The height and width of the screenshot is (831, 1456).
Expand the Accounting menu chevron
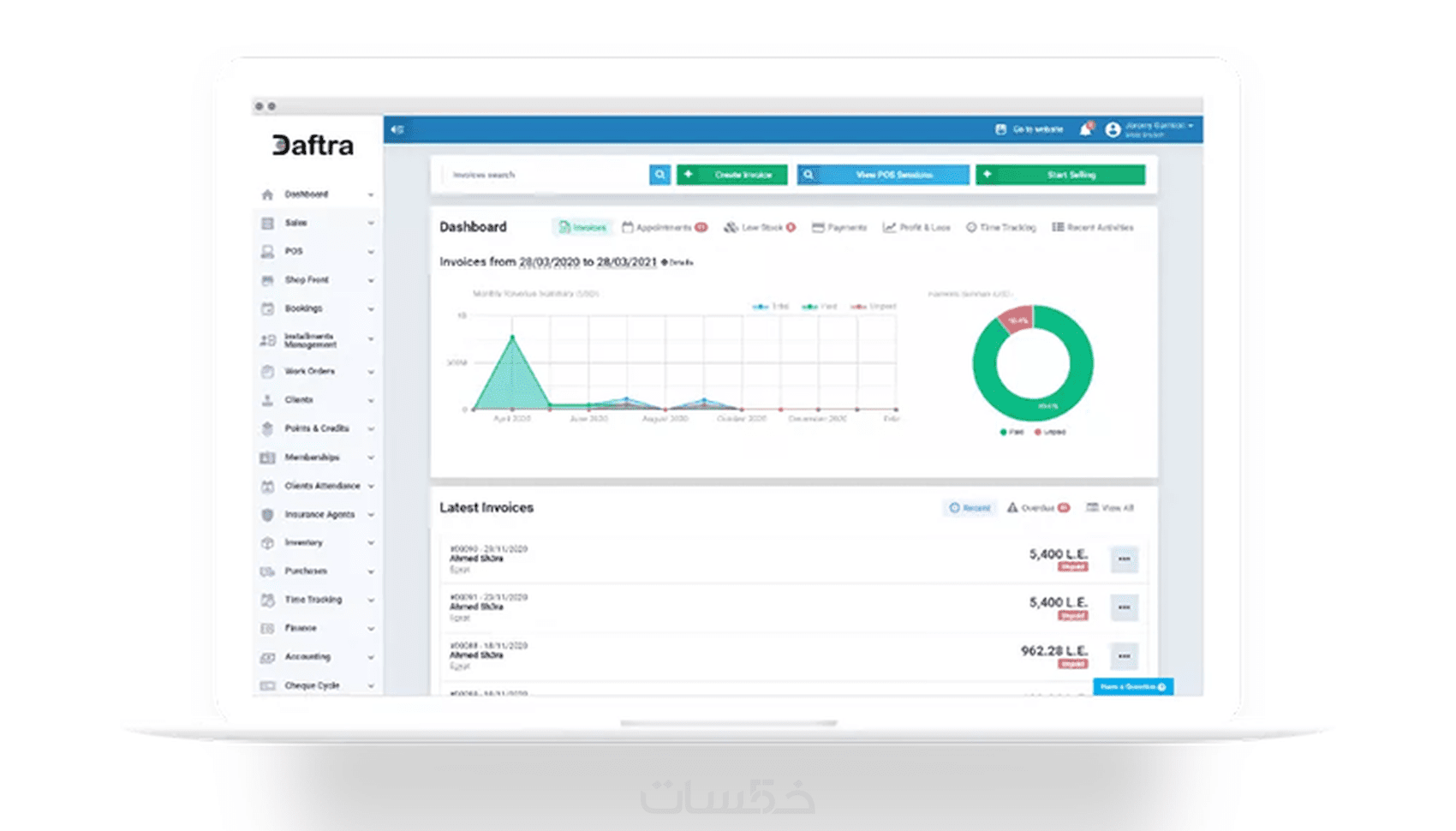point(371,657)
